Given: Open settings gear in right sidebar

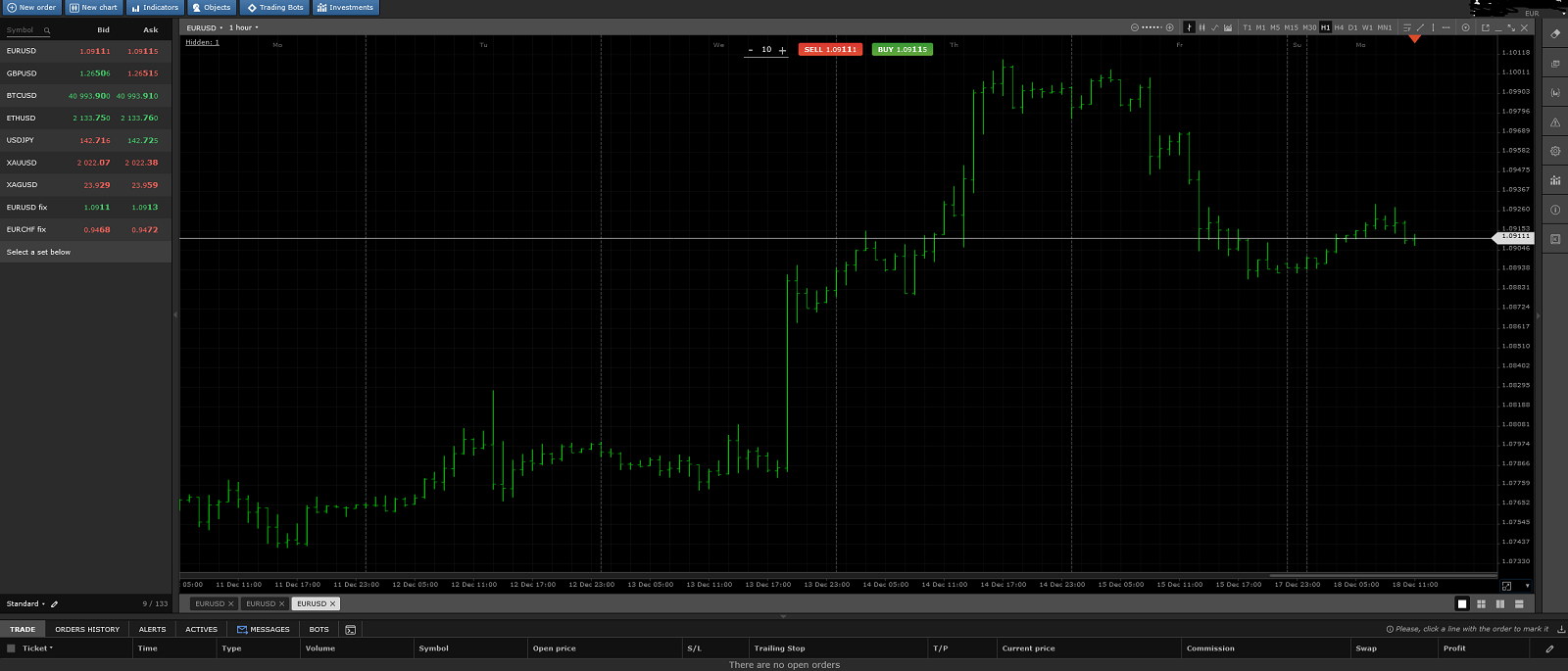Looking at the screenshot, I should pos(1555,152).
